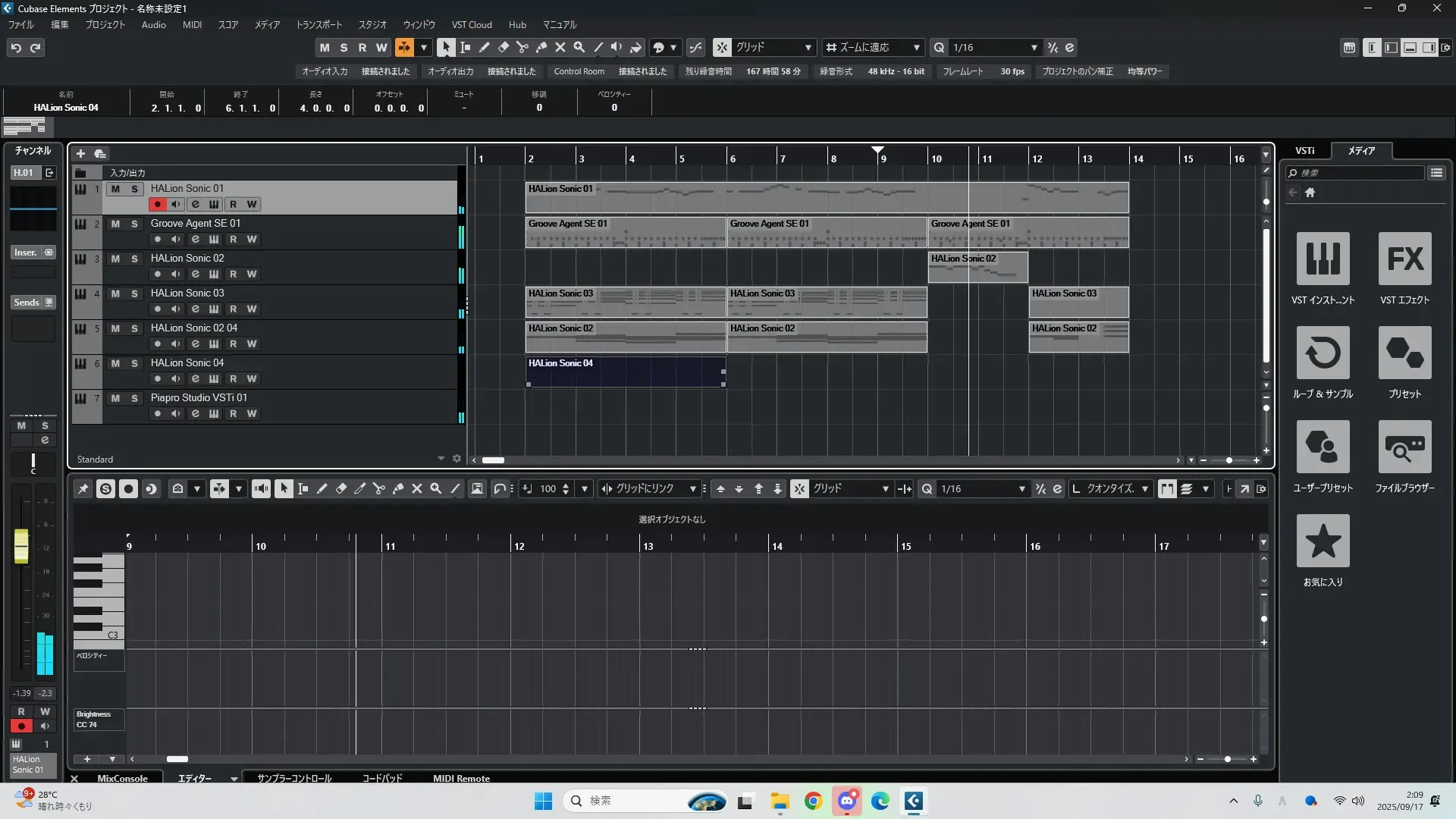Mute the Groove Agent SE 01 track
Viewport: 1456px width, 819px height.
pyautogui.click(x=115, y=224)
